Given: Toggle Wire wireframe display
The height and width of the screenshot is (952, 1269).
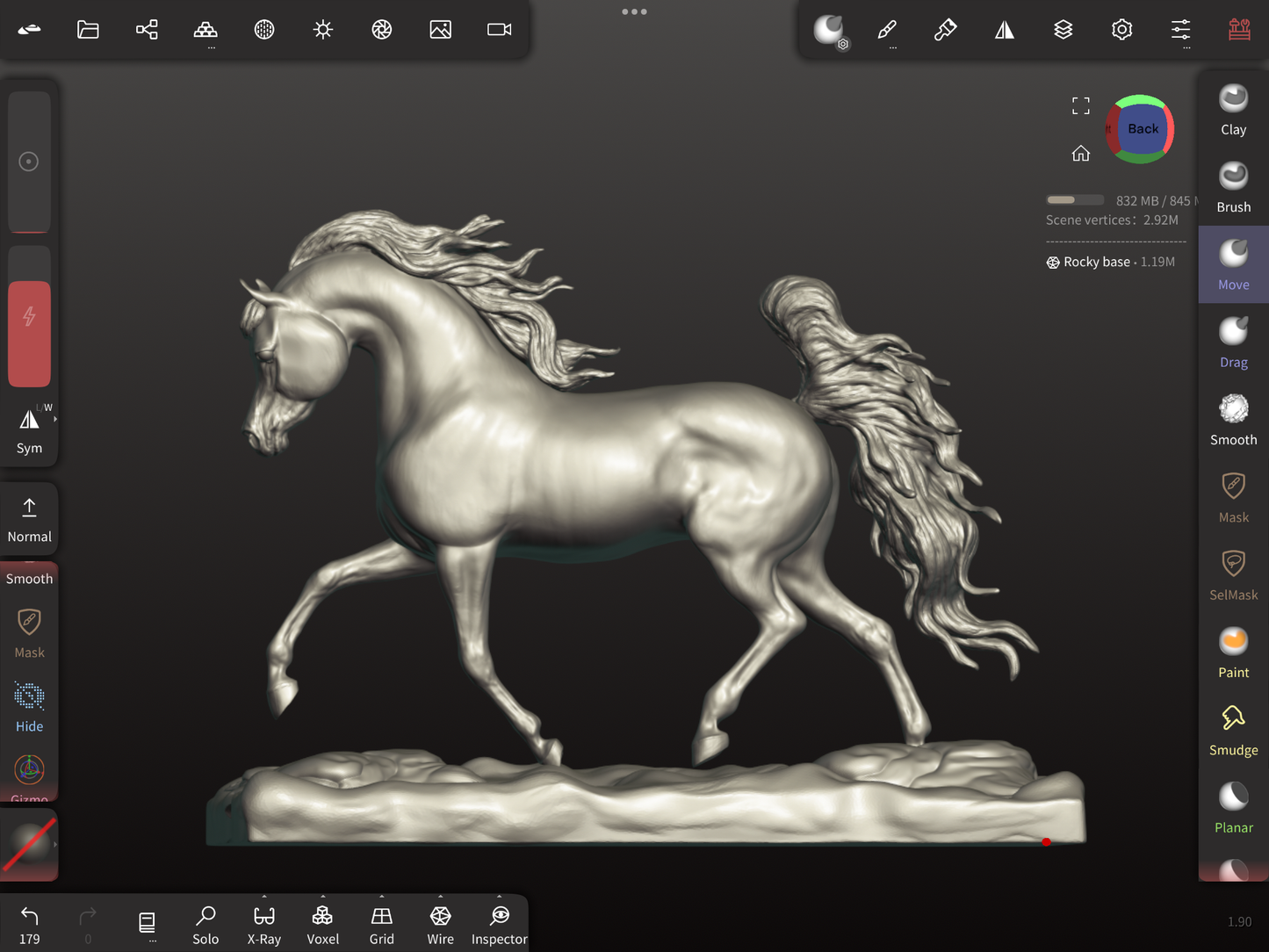Looking at the screenshot, I should [x=440, y=925].
